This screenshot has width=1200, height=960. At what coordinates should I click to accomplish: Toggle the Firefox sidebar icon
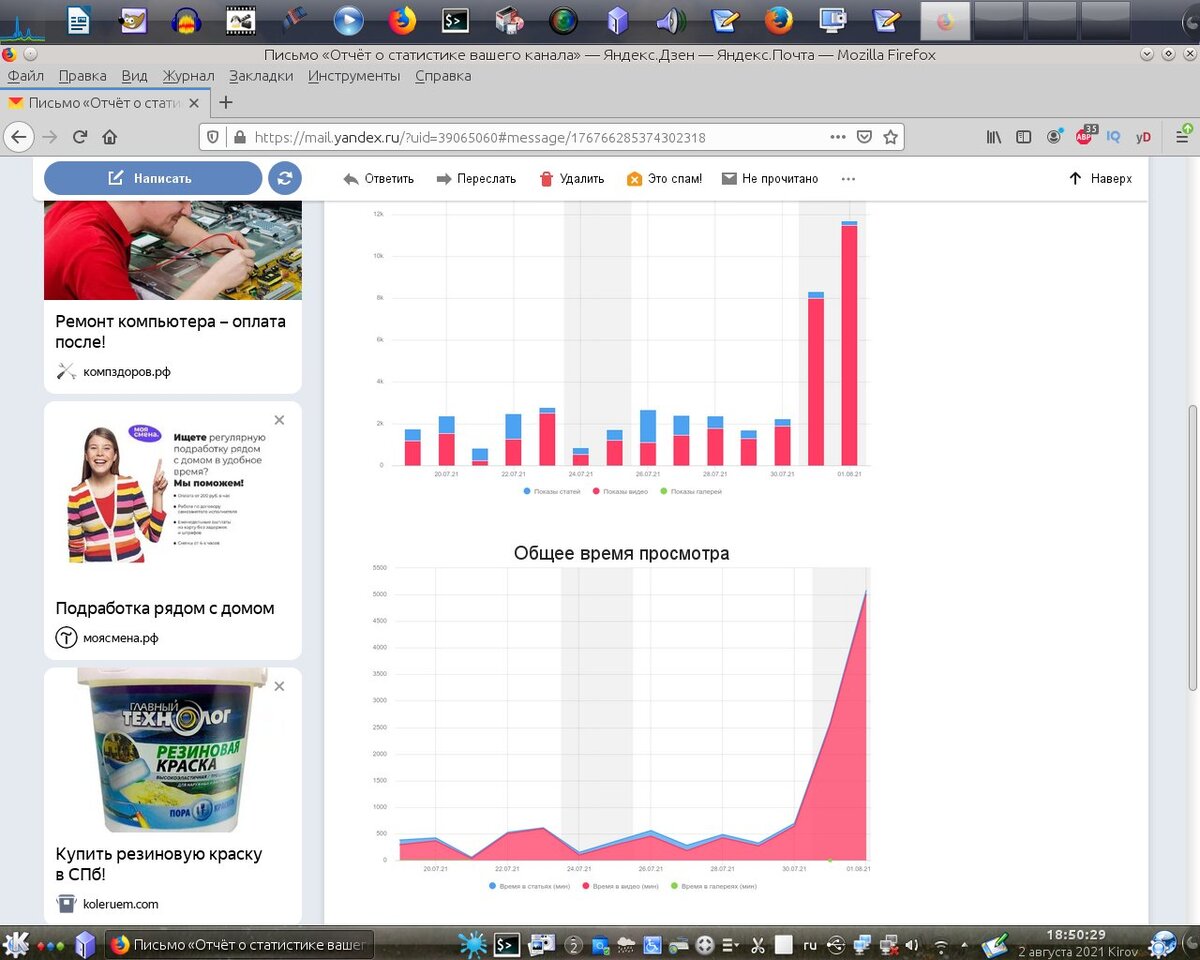pos(1024,137)
